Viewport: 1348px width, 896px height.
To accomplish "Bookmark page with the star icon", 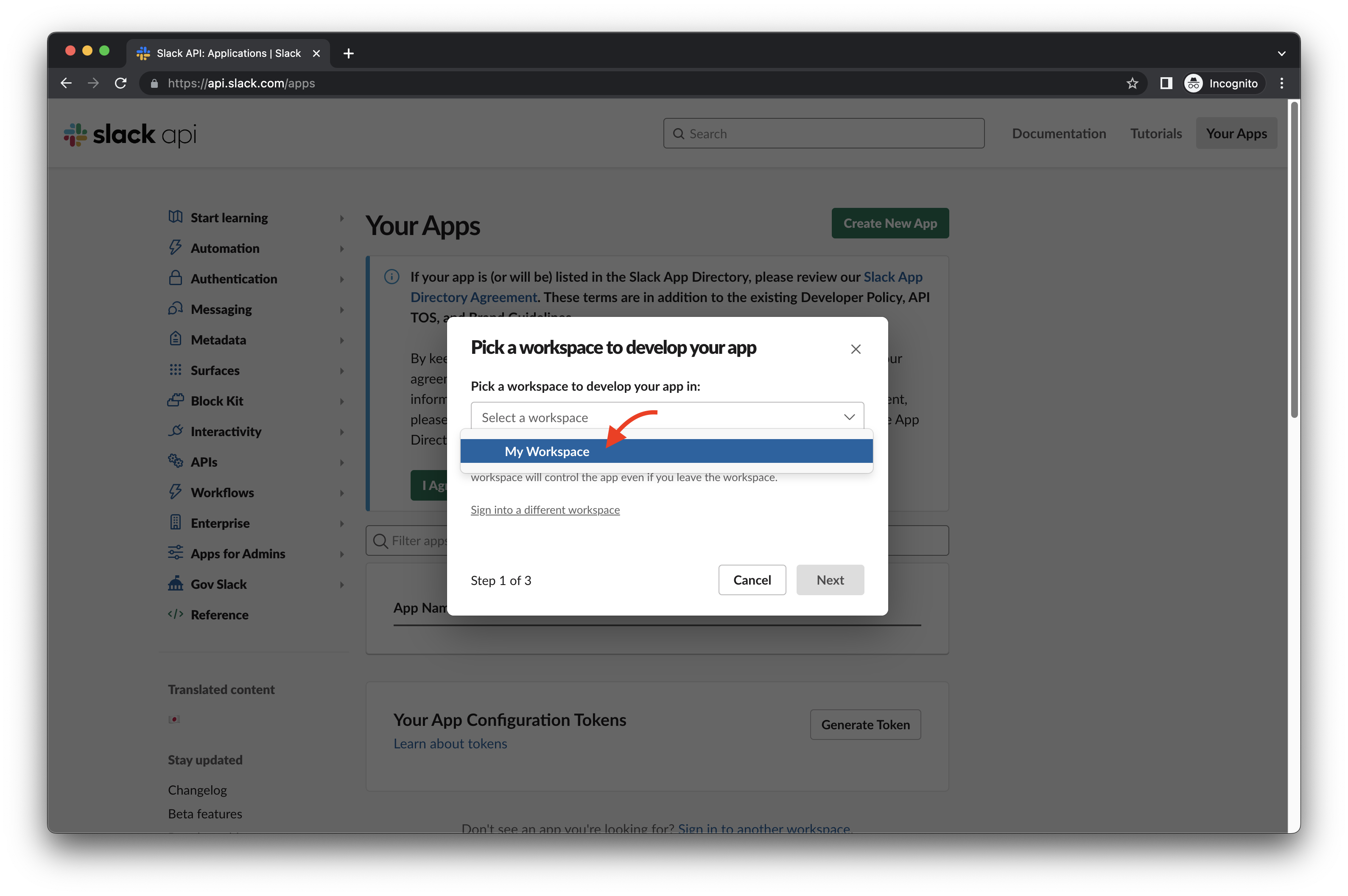I will (1132, 84).
